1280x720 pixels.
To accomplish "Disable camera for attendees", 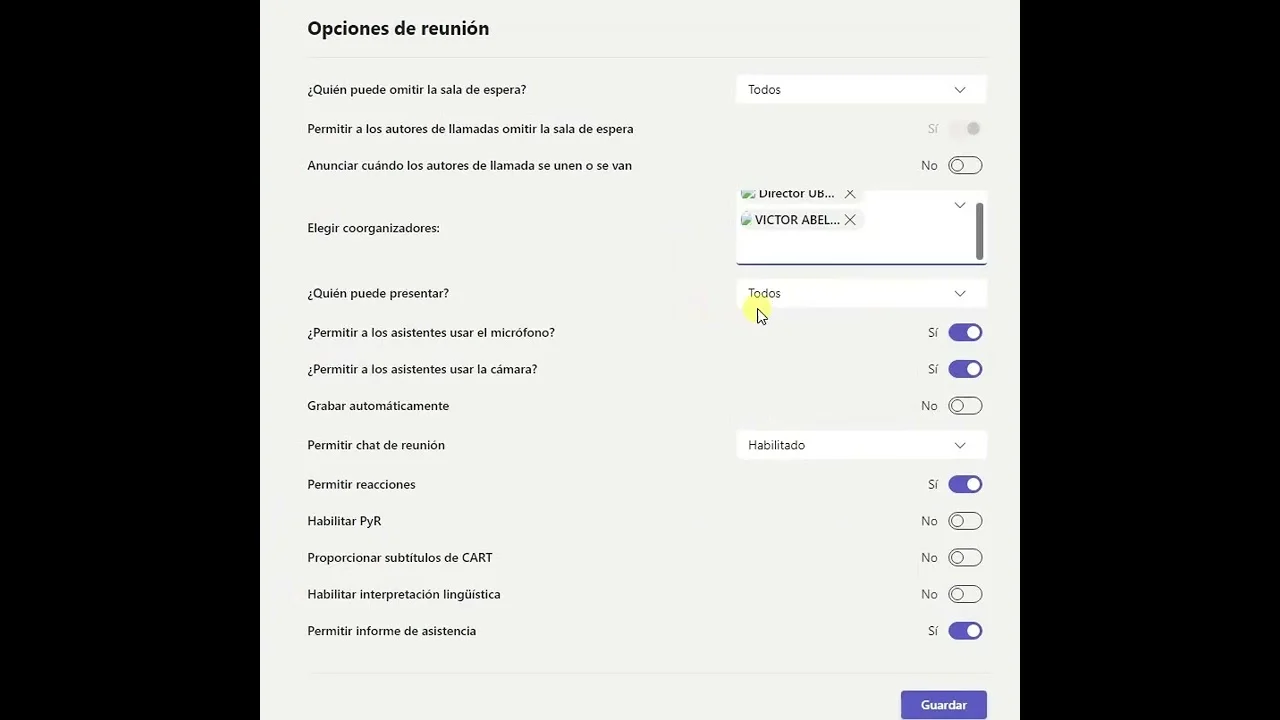I will pos(965,369).
